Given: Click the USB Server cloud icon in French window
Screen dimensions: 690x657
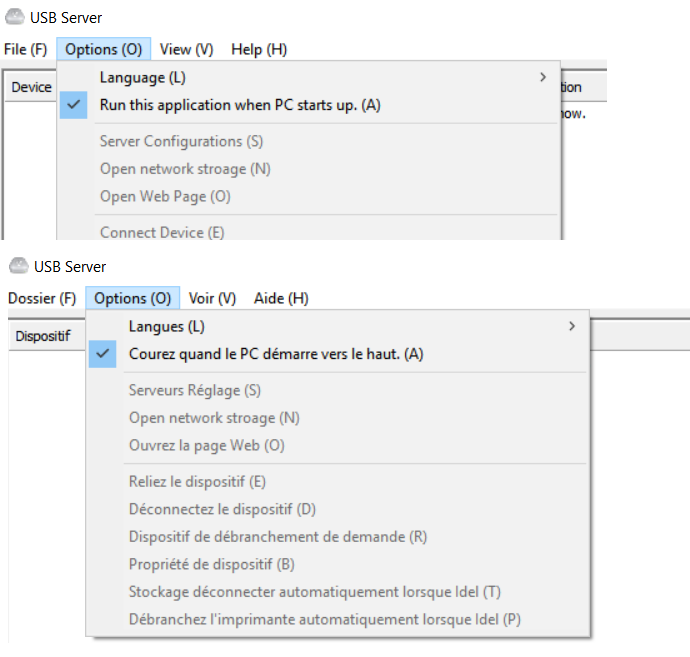Looking at the screenshot, I should pos(18,267).
